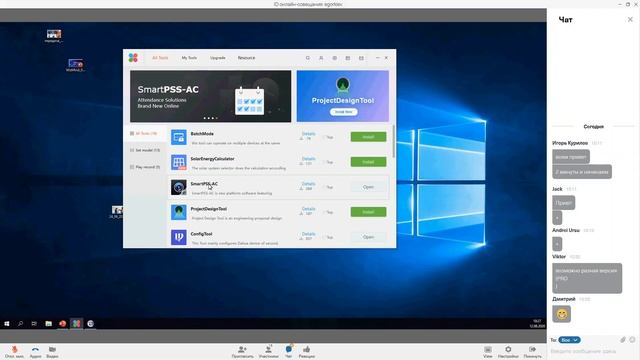Open the search icon in ToolBox header
Screen dimensions: 640x360
308,58
